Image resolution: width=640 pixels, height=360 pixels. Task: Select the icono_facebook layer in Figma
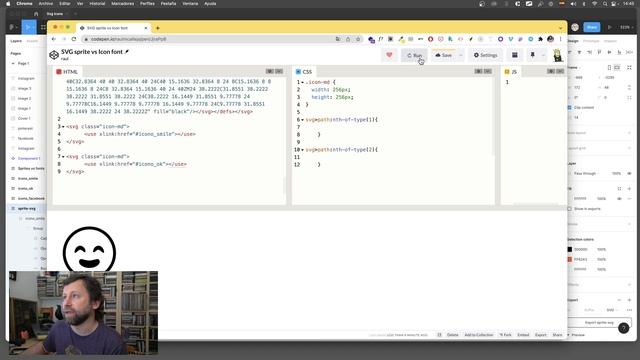[31, 198]
